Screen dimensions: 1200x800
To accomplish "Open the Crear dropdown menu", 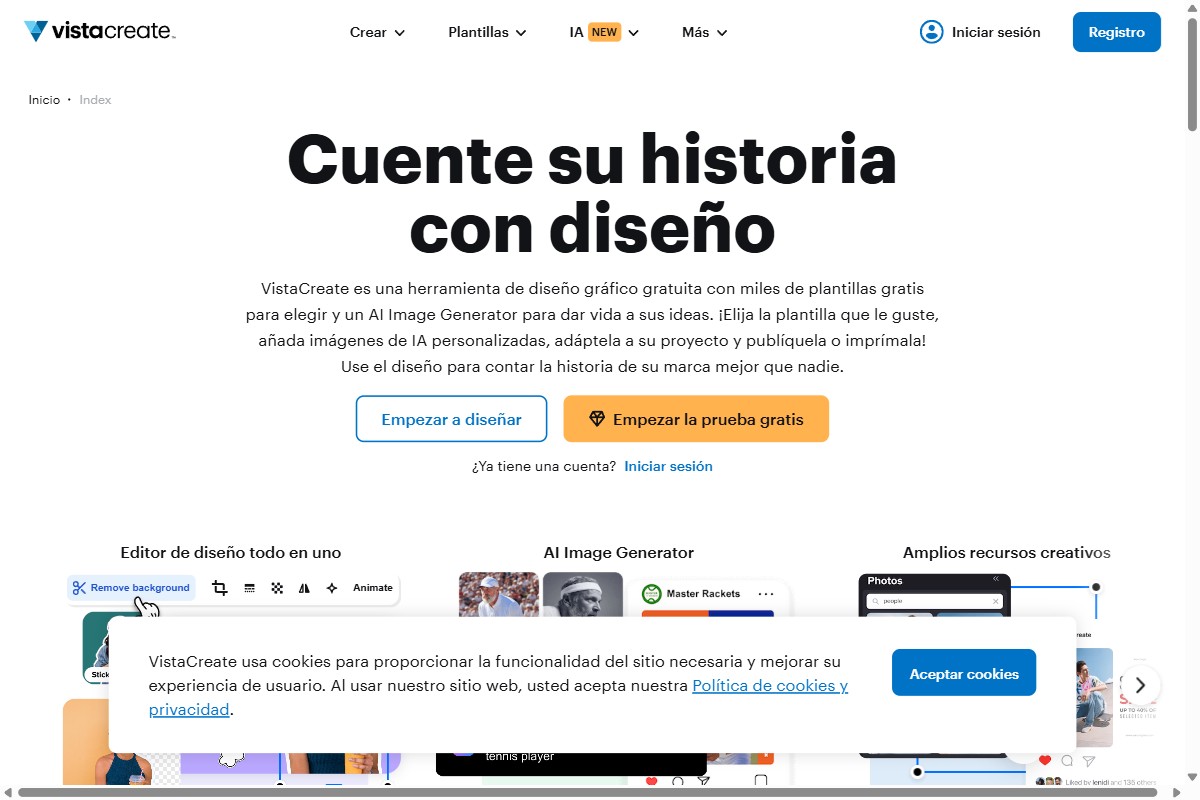I will 377,32.
